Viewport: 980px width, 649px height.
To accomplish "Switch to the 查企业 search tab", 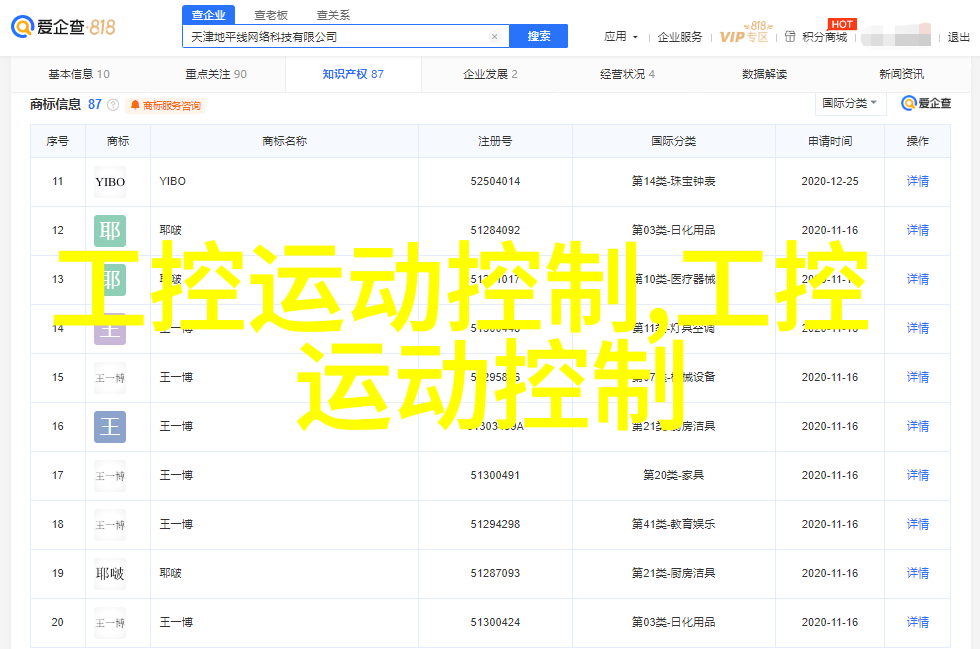I will [x=209, y=15].
